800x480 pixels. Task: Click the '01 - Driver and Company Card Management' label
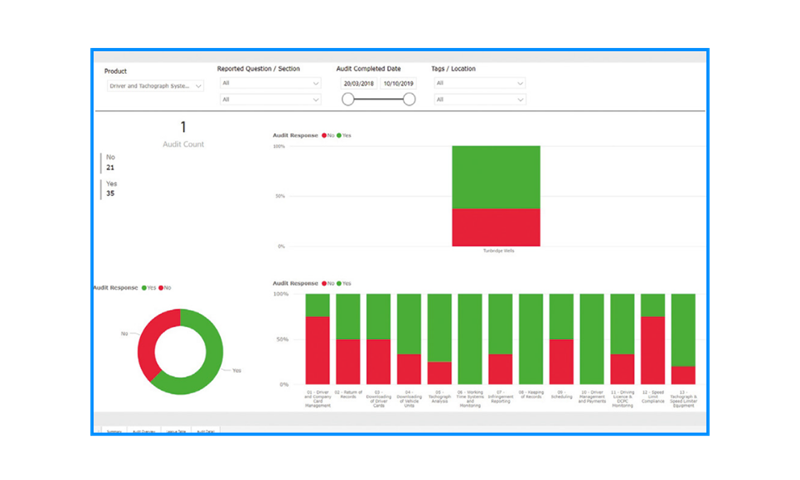click(x=317, y=399)
